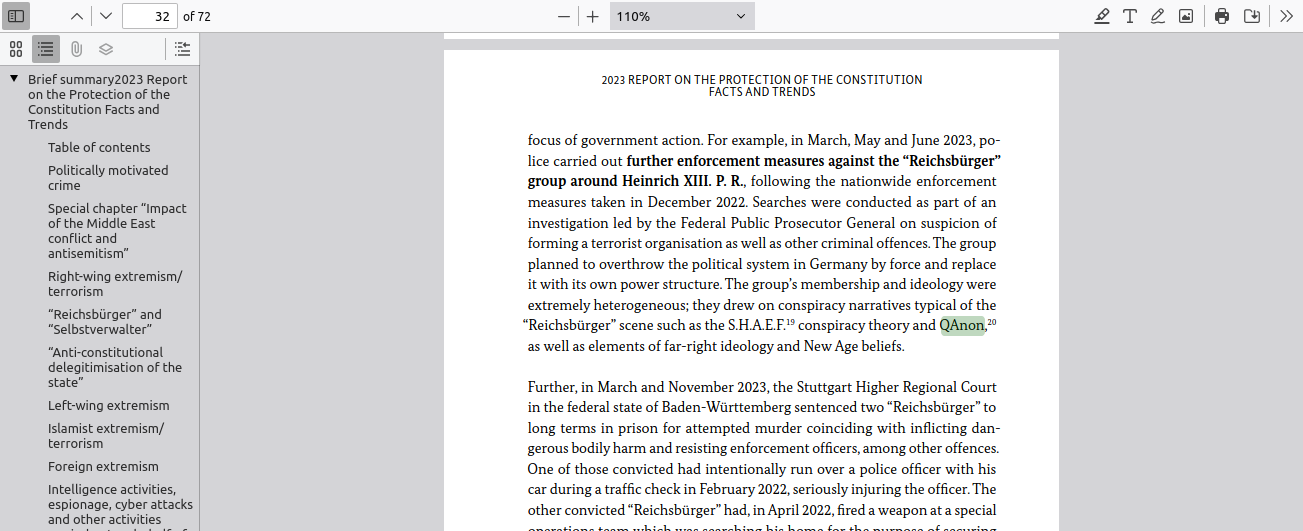Screen dimensions: 1303x531
Task: Click the highlighted QAnon text
Action: (962, 326)
